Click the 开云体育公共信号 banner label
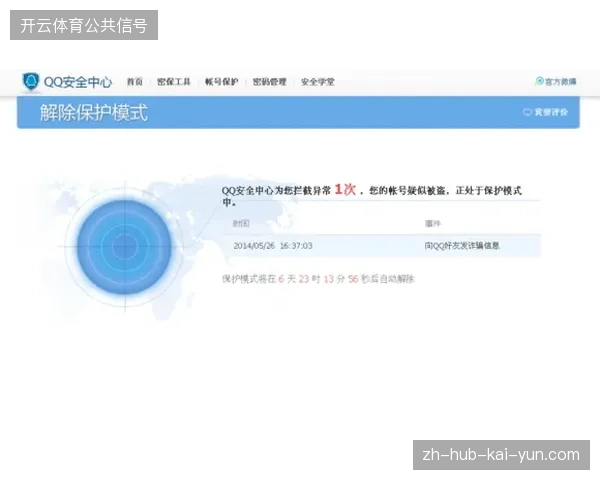 click(x=84, y=25)
